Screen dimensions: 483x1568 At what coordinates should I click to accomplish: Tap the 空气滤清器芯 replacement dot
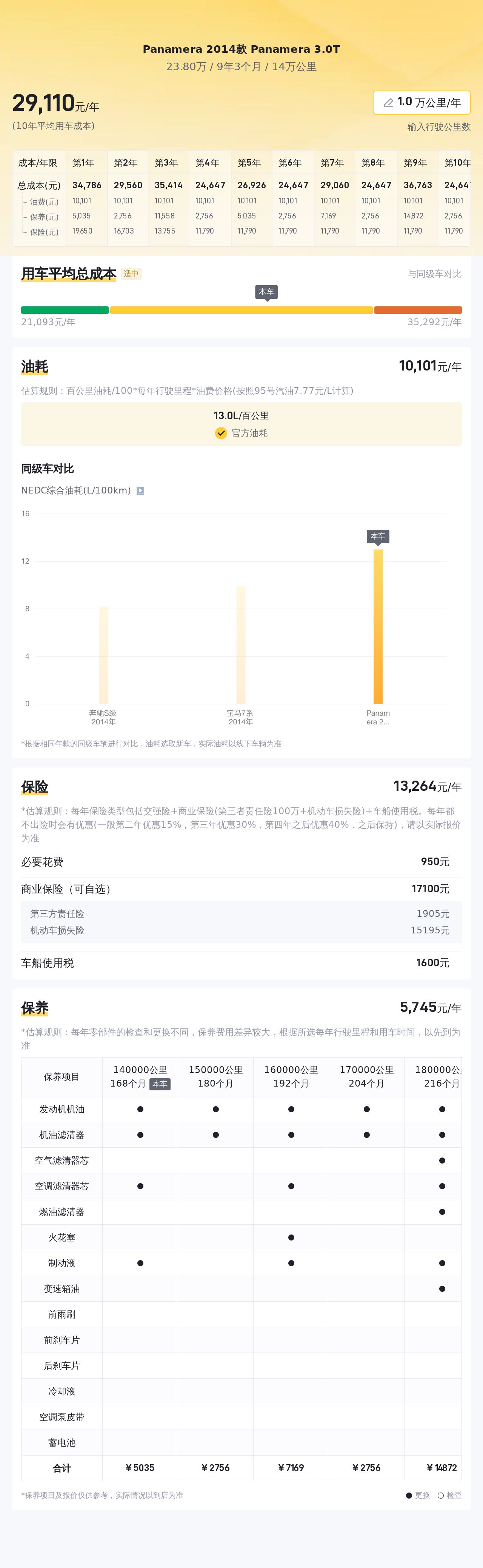441,1160
